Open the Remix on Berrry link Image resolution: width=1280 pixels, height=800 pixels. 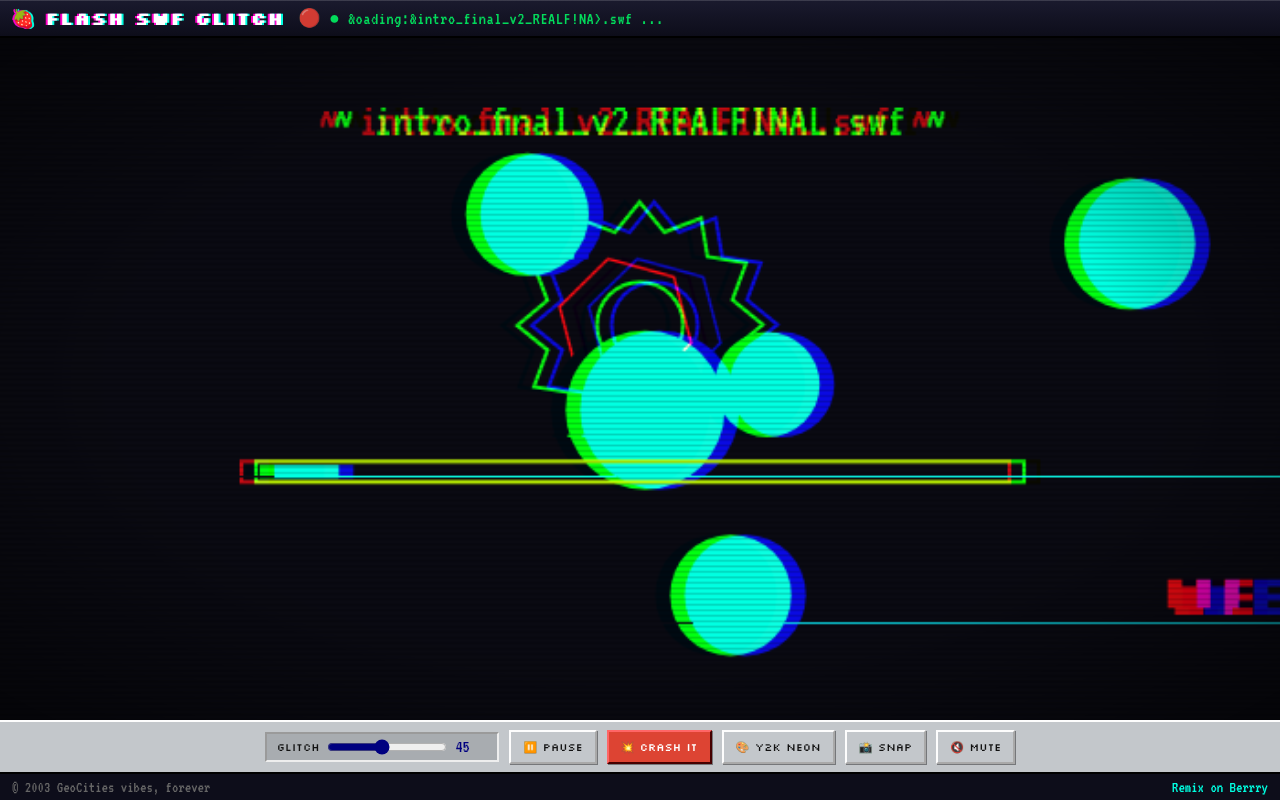pyautogui.click(x=1219, y=788)
